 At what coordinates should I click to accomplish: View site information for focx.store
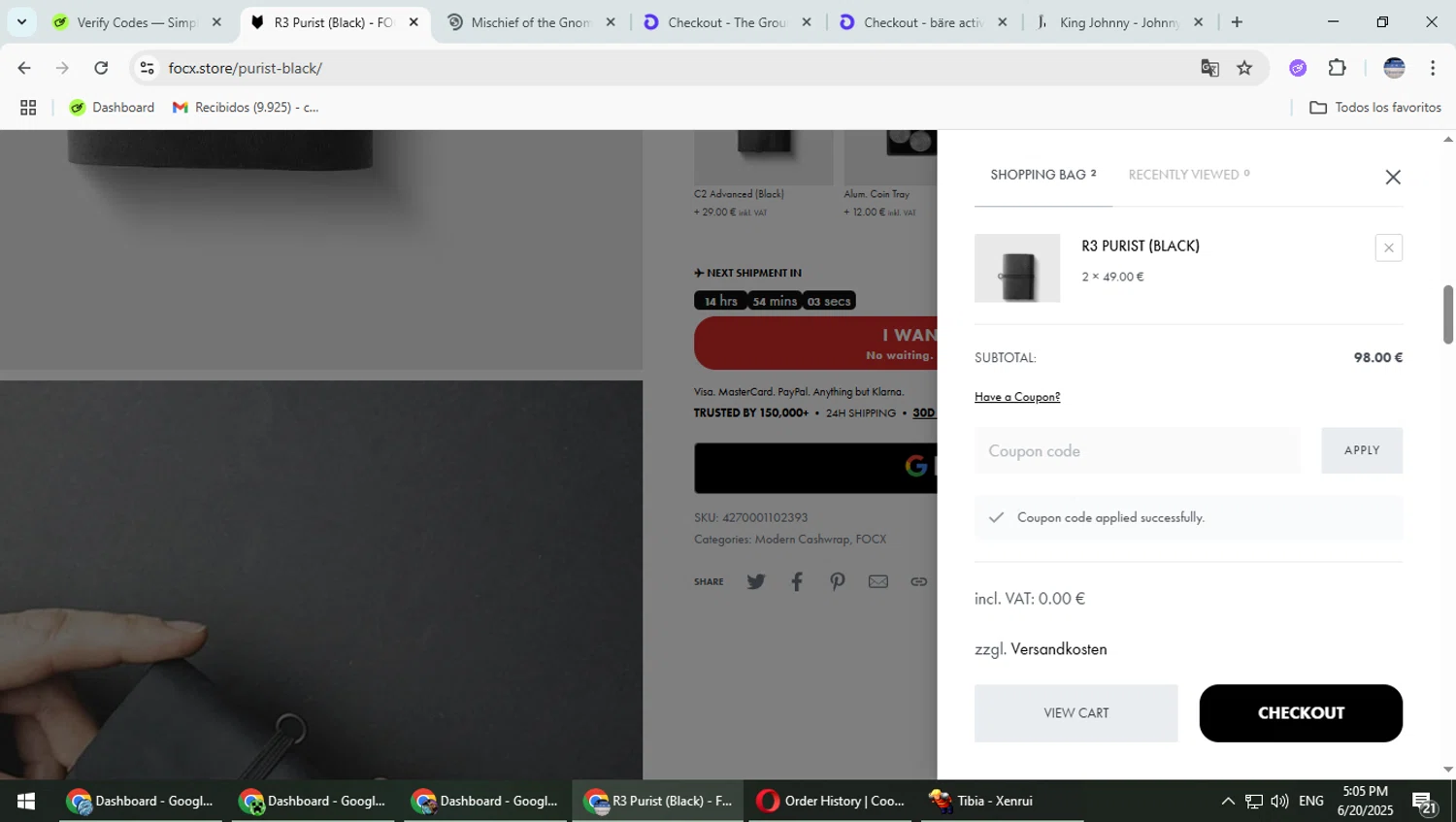click(148, 68)
